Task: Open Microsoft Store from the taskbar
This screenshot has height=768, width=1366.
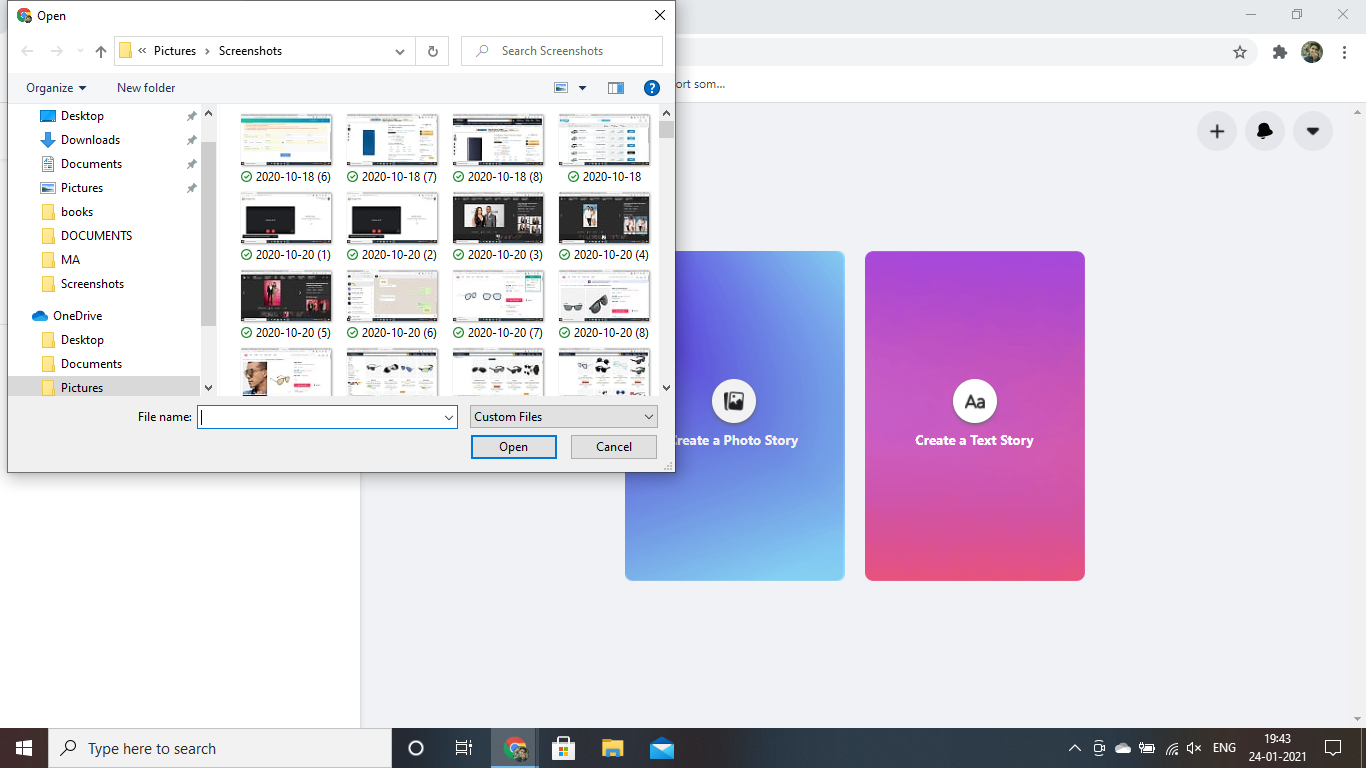Action: pos(563,748)
